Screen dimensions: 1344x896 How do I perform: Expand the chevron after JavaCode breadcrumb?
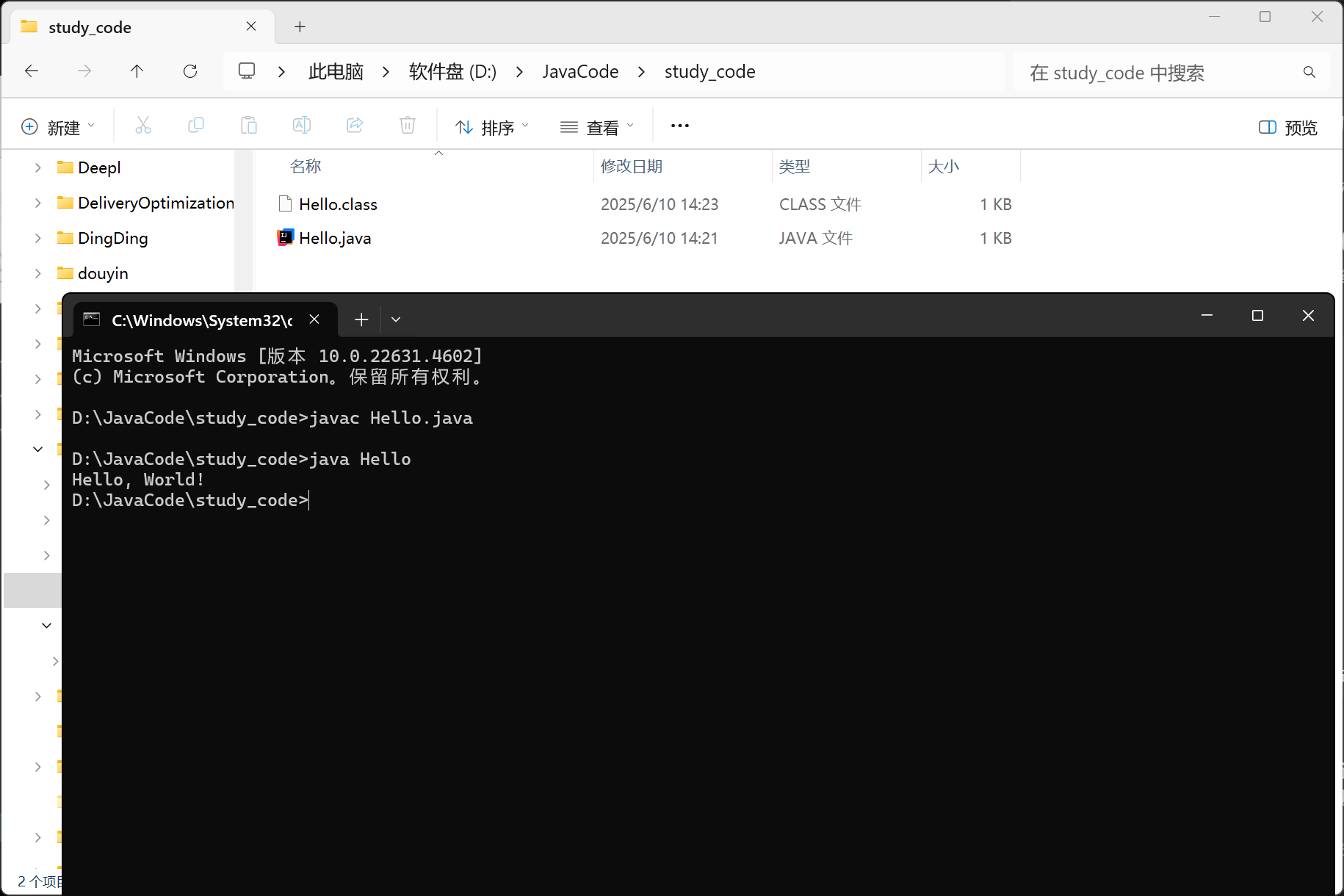click(642, 72)
